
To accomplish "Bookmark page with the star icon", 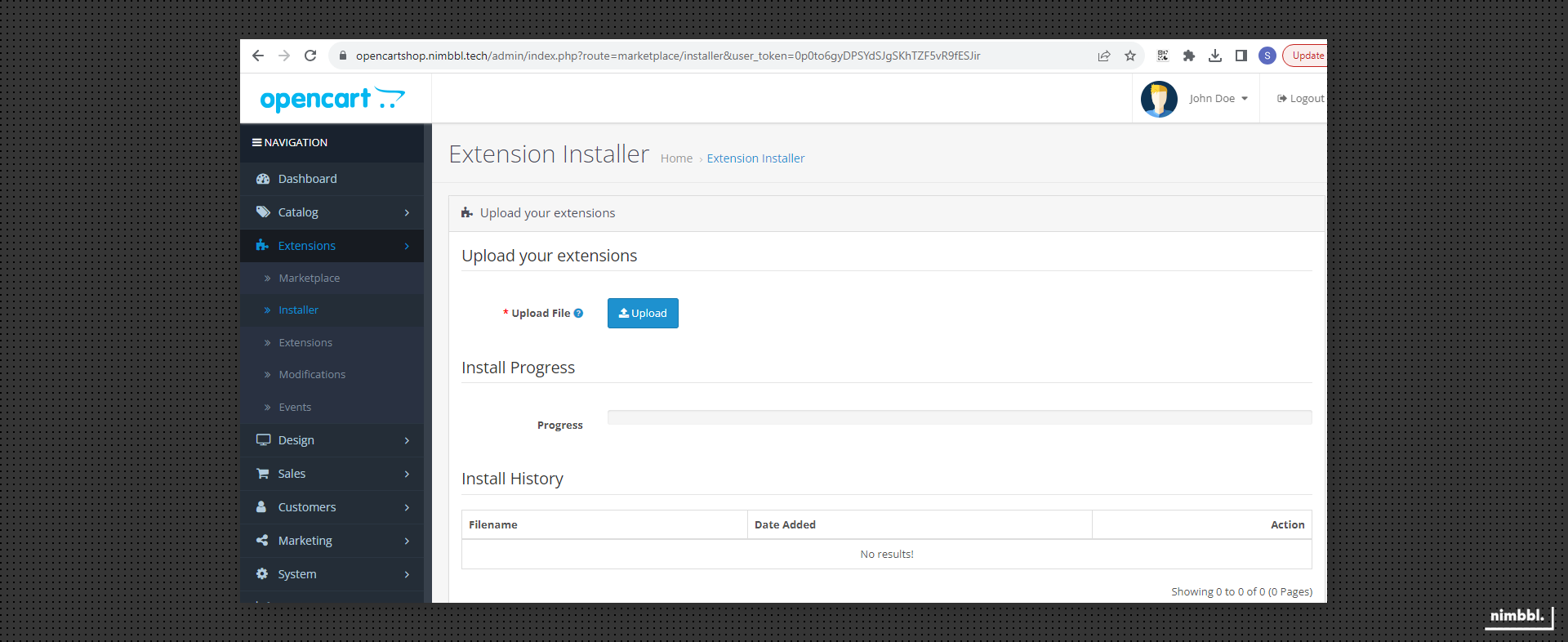I will click(1130, 56).
